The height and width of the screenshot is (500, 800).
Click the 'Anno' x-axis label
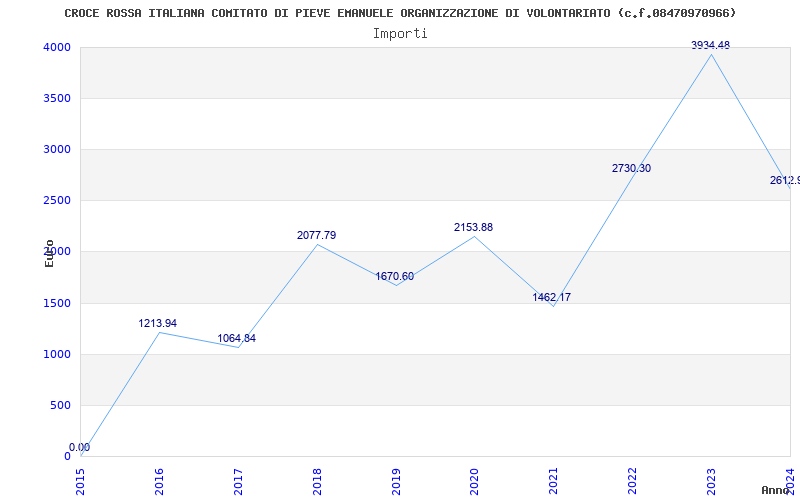click(x=775, y=490)
